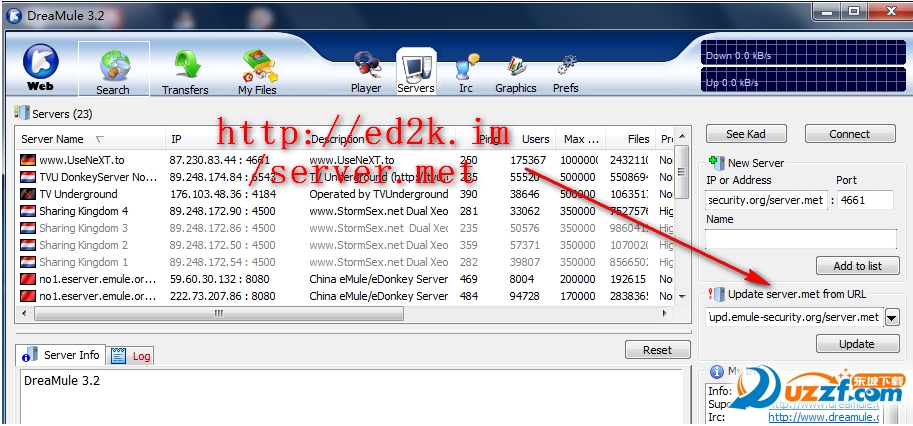
Task: Open the dreamule Irc link
Action: pos(823,417)
